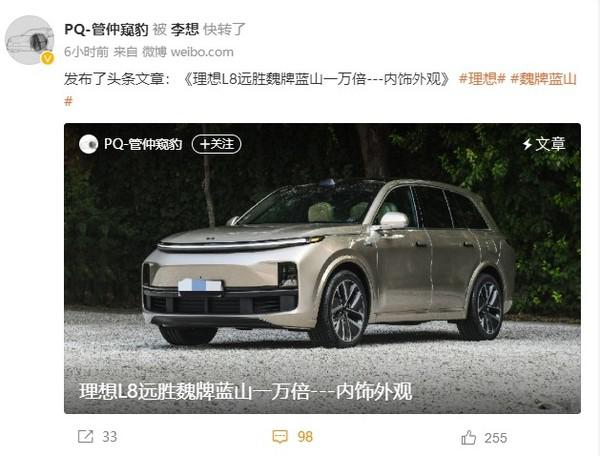This screenshot has width=600, height=456.
Task: Follow author with +关注 button
Action: point(216,144)
